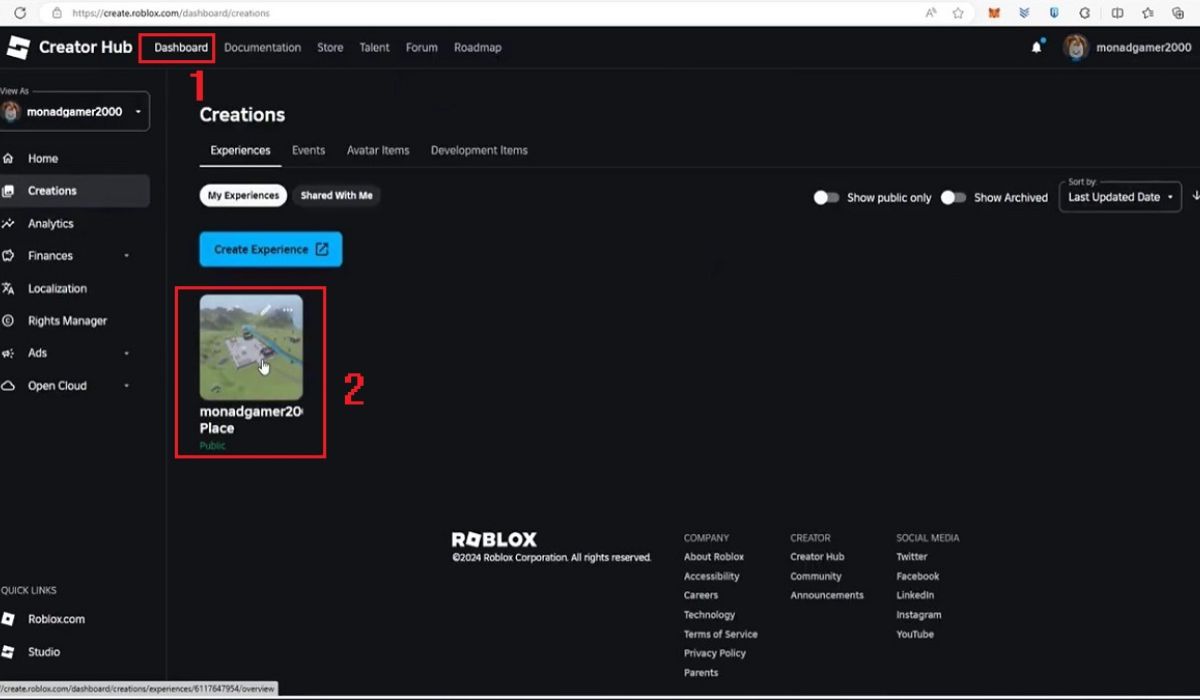
Task: Bookmark the page with star icon
Action: (x=958, y=13)
